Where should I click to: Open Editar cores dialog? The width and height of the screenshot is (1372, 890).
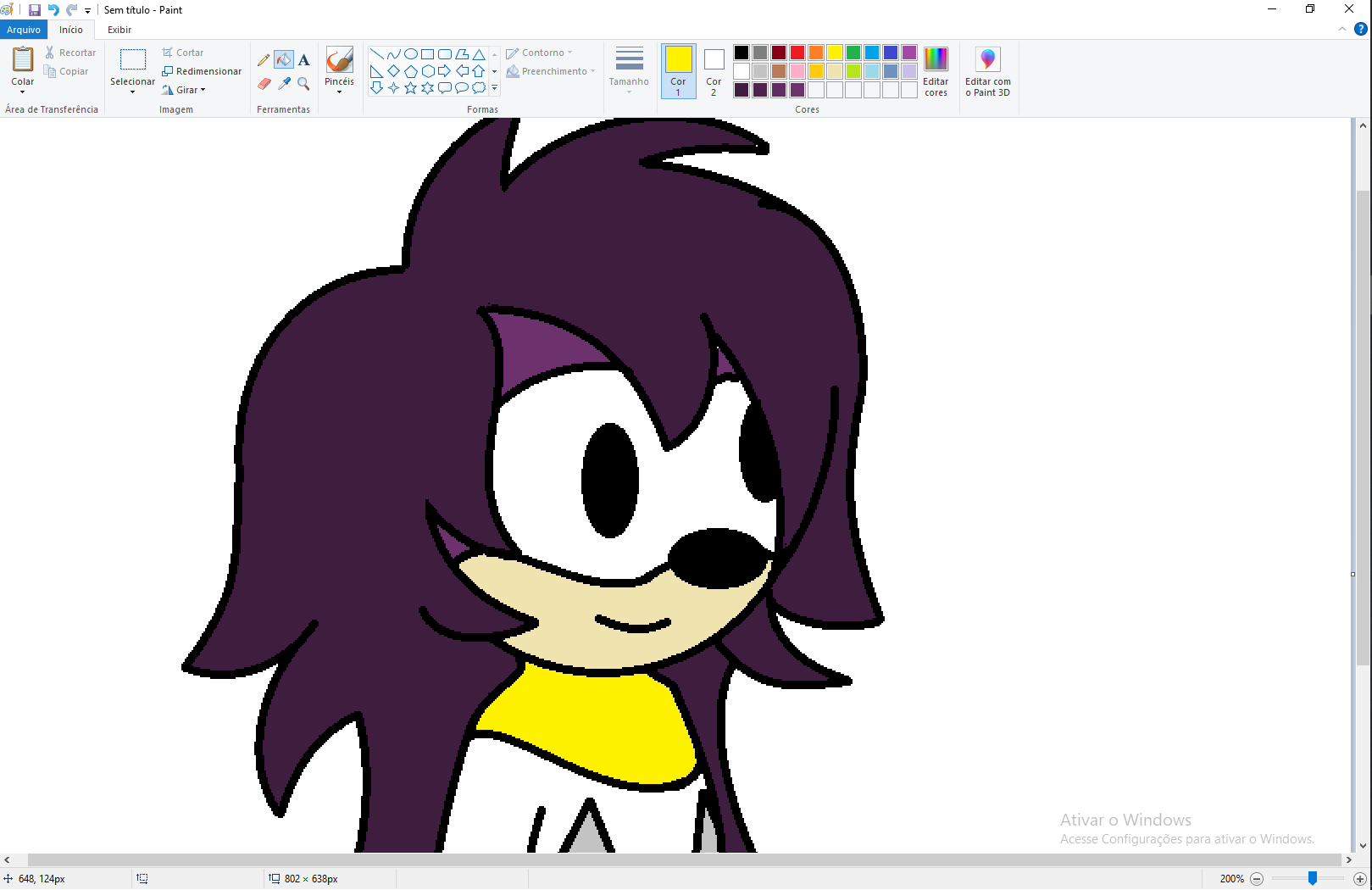[x=936, y=70]
